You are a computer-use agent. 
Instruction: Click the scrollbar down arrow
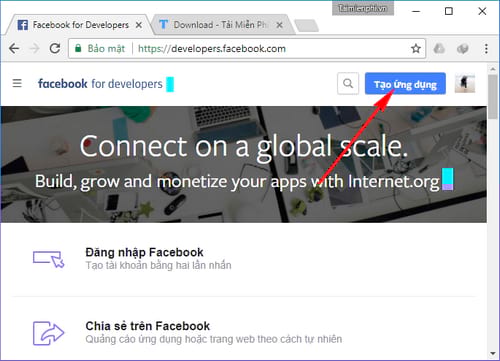[x=493, y=354]
